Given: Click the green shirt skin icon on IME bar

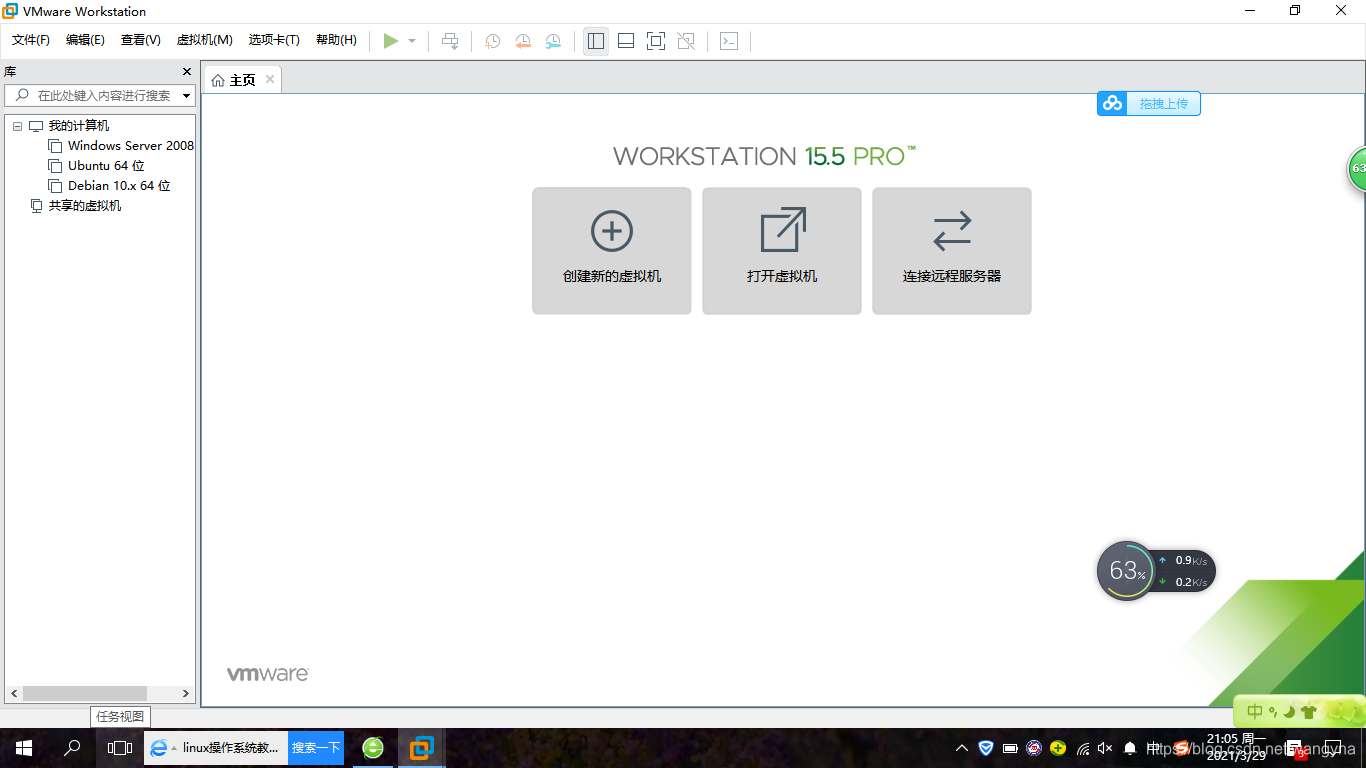Looking at the screenshot, I should click(x=1308, y=712).
